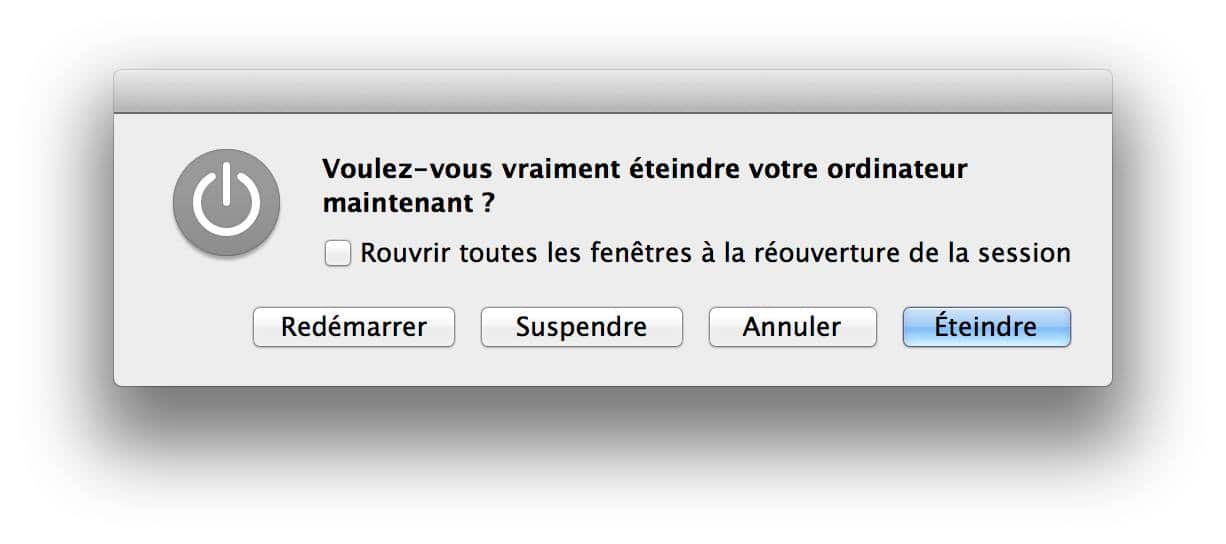The image size is (1226, 544).
Task: Click the gray power symbol icon
Action: pos(226,203)
